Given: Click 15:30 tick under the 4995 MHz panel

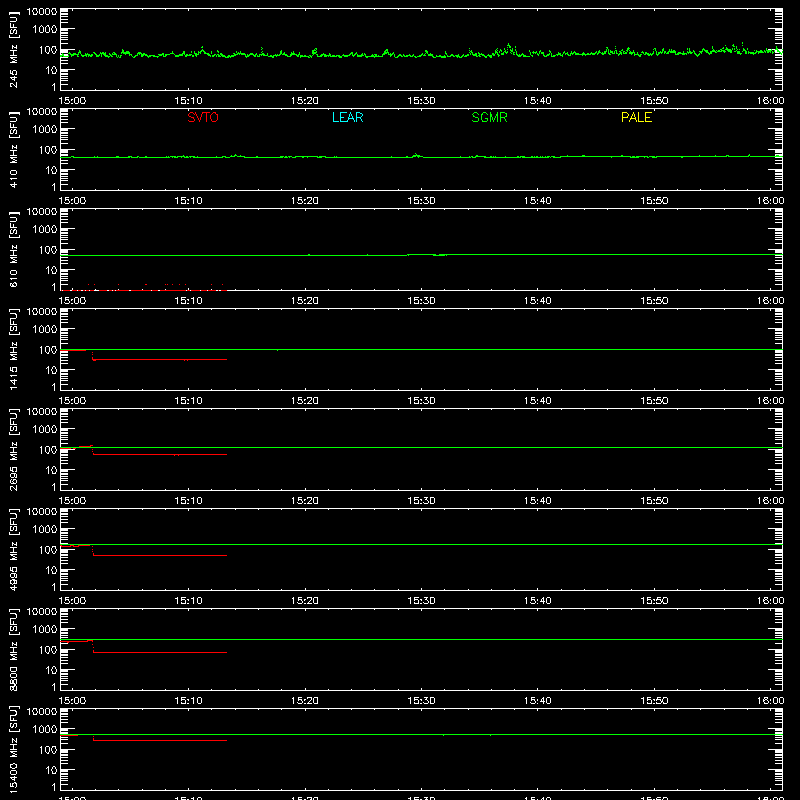Looking at the screenshot, I should 421,601.
